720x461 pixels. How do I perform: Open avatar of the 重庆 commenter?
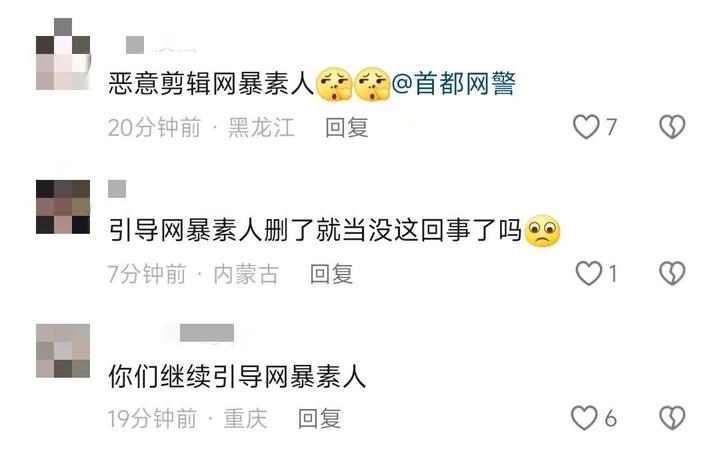point(63,351)
